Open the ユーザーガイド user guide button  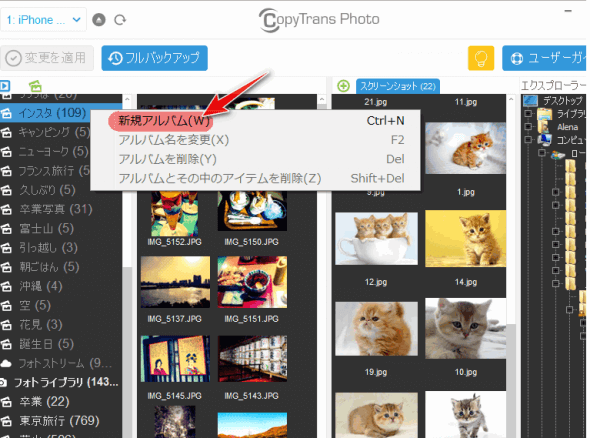tap(544, 58)
